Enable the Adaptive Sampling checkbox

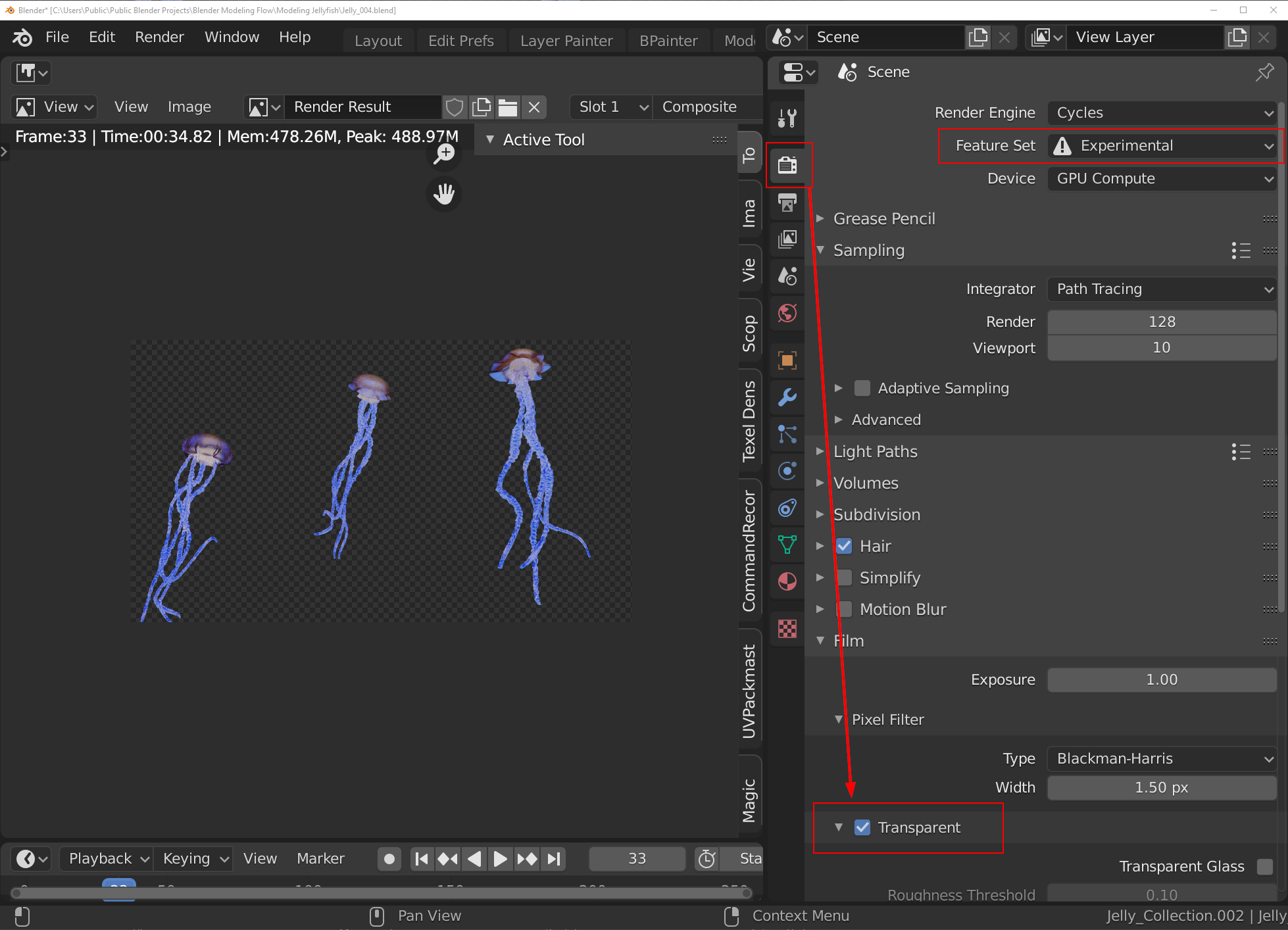[x=862, y=388]
